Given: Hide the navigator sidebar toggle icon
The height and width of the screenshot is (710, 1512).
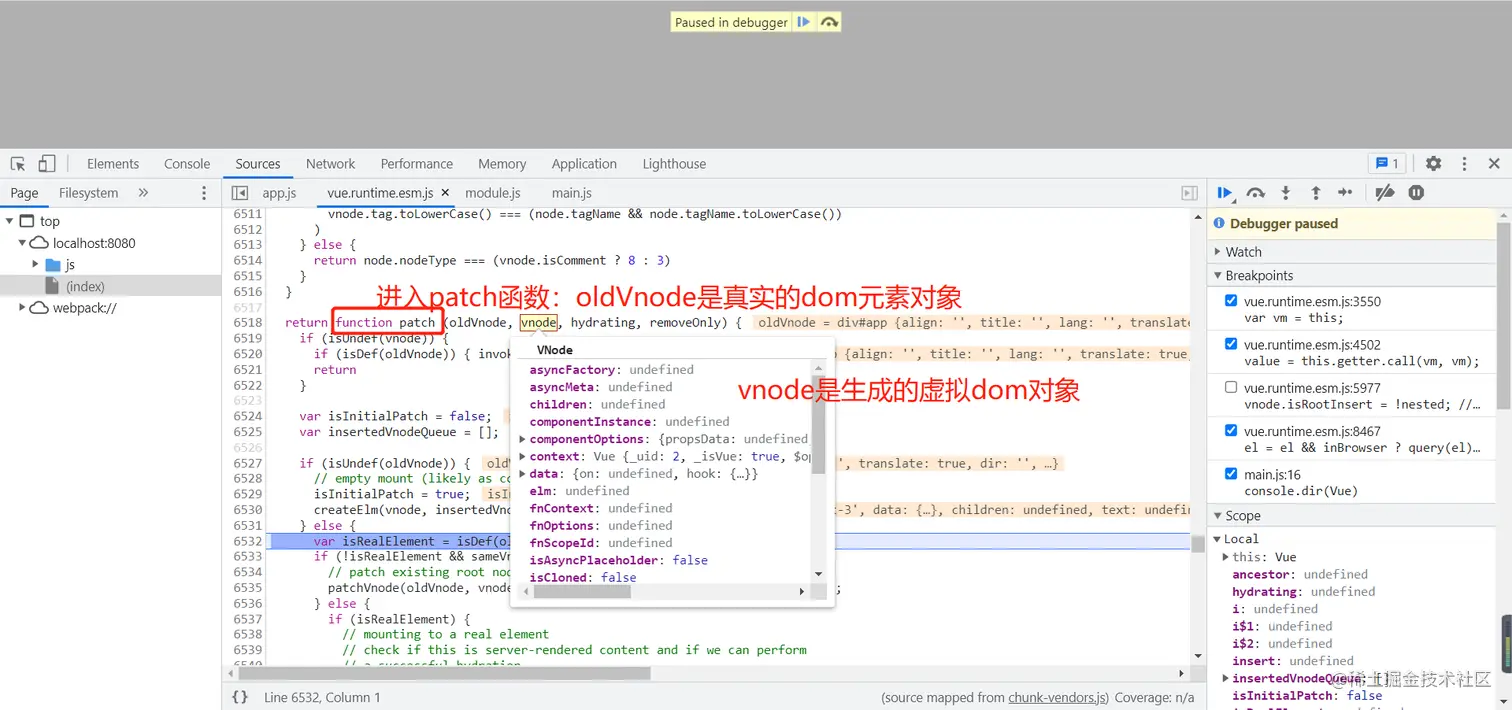Looking at the screenshot, I should click(239, 193).
